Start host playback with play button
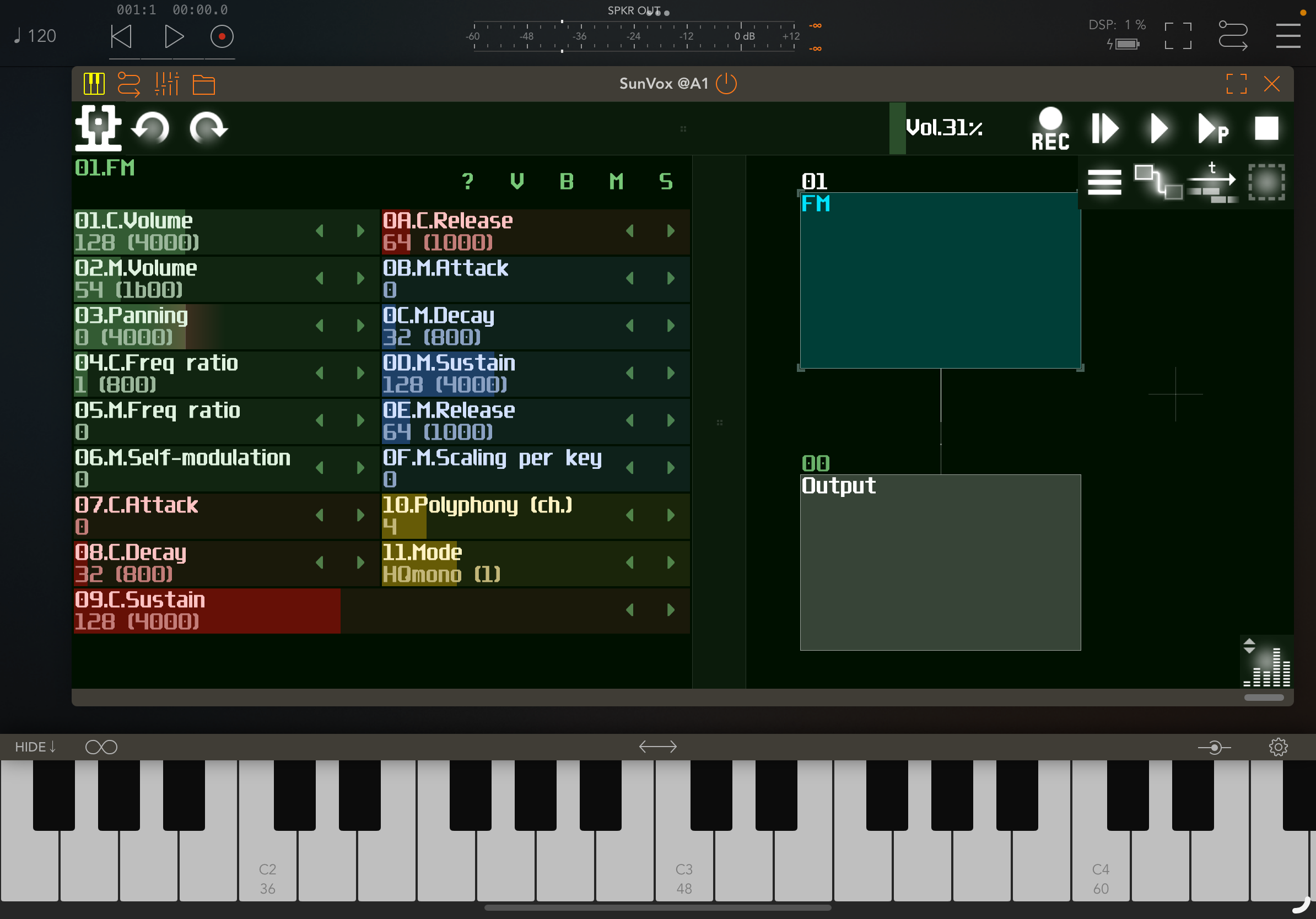This screenshot has height=919, width=1316. pos(174,37)
